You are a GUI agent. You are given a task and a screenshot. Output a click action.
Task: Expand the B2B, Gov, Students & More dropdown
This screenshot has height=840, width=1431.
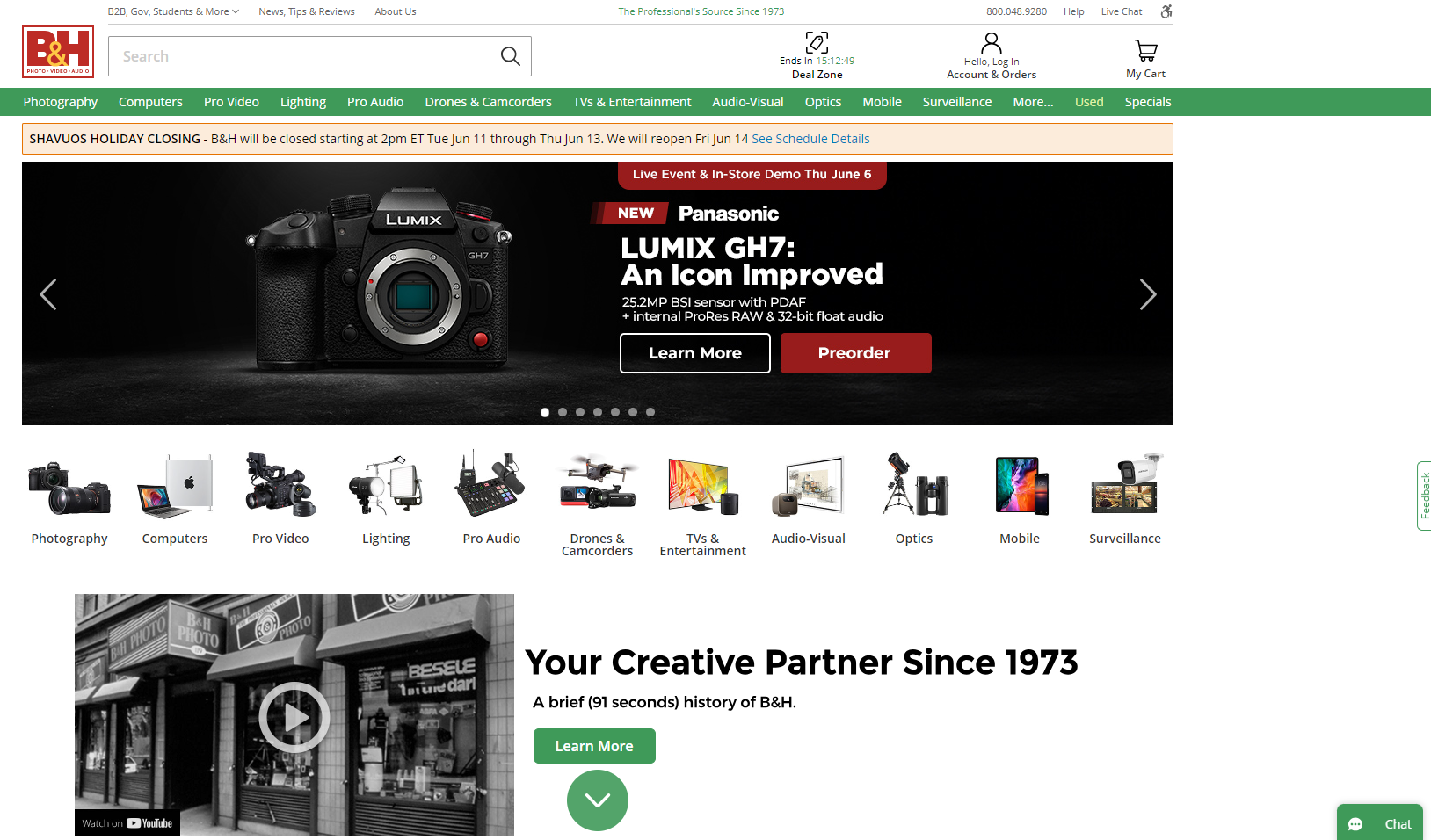point(173,11)
